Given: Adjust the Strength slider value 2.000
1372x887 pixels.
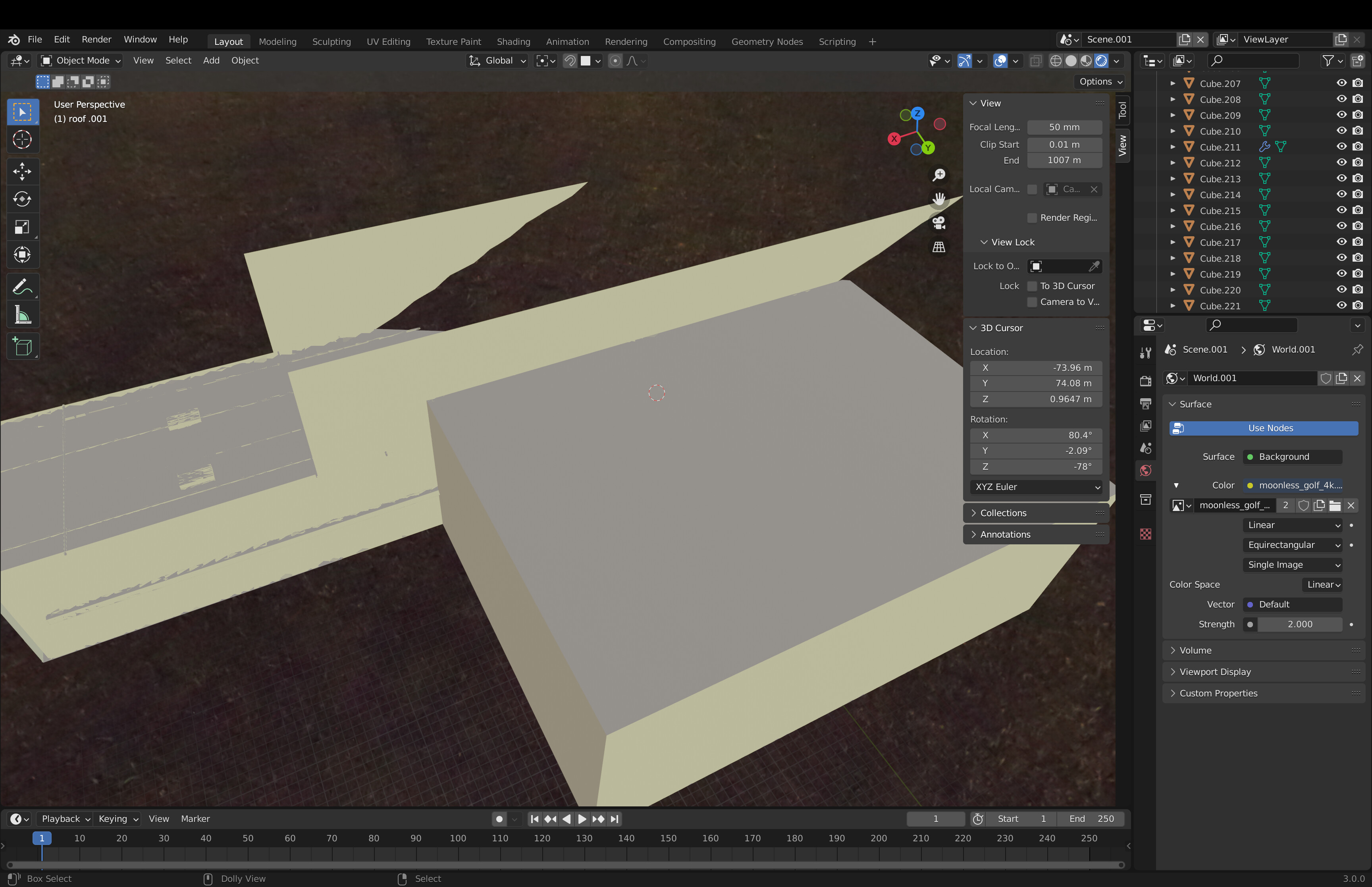Looking at the screenshot, I should click(1299, 625).
